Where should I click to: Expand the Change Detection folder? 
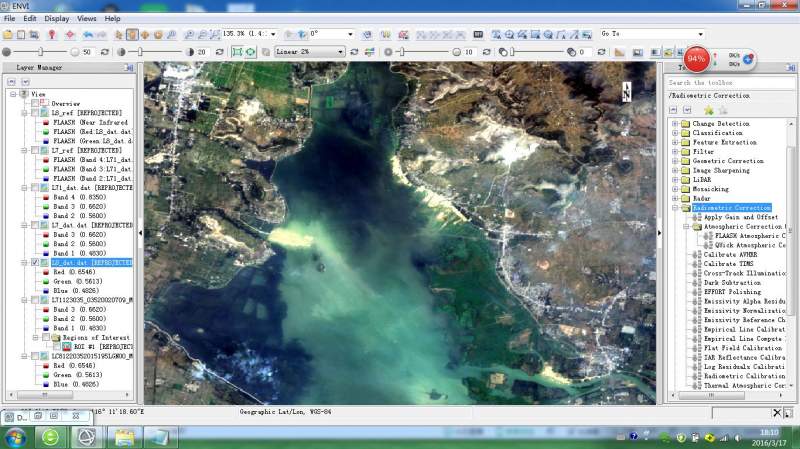(675, 123)
